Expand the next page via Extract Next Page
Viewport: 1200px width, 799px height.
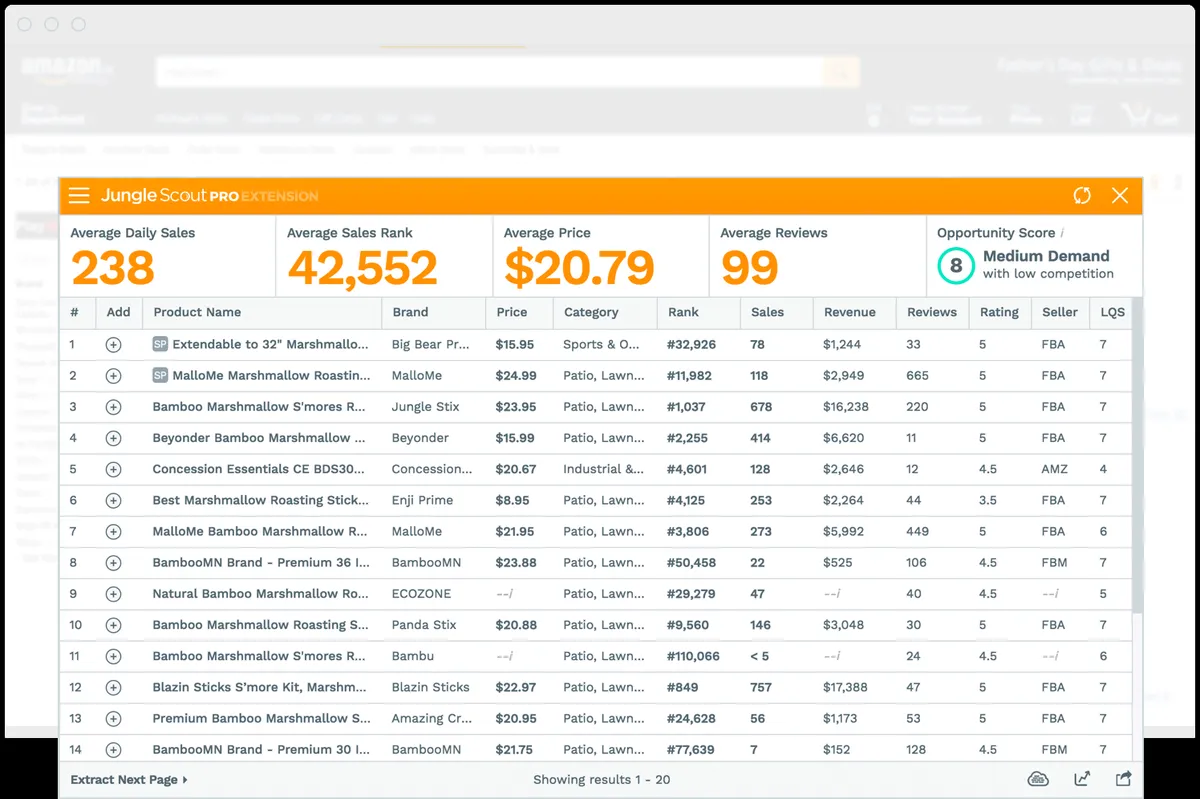(x=129, y=780)
